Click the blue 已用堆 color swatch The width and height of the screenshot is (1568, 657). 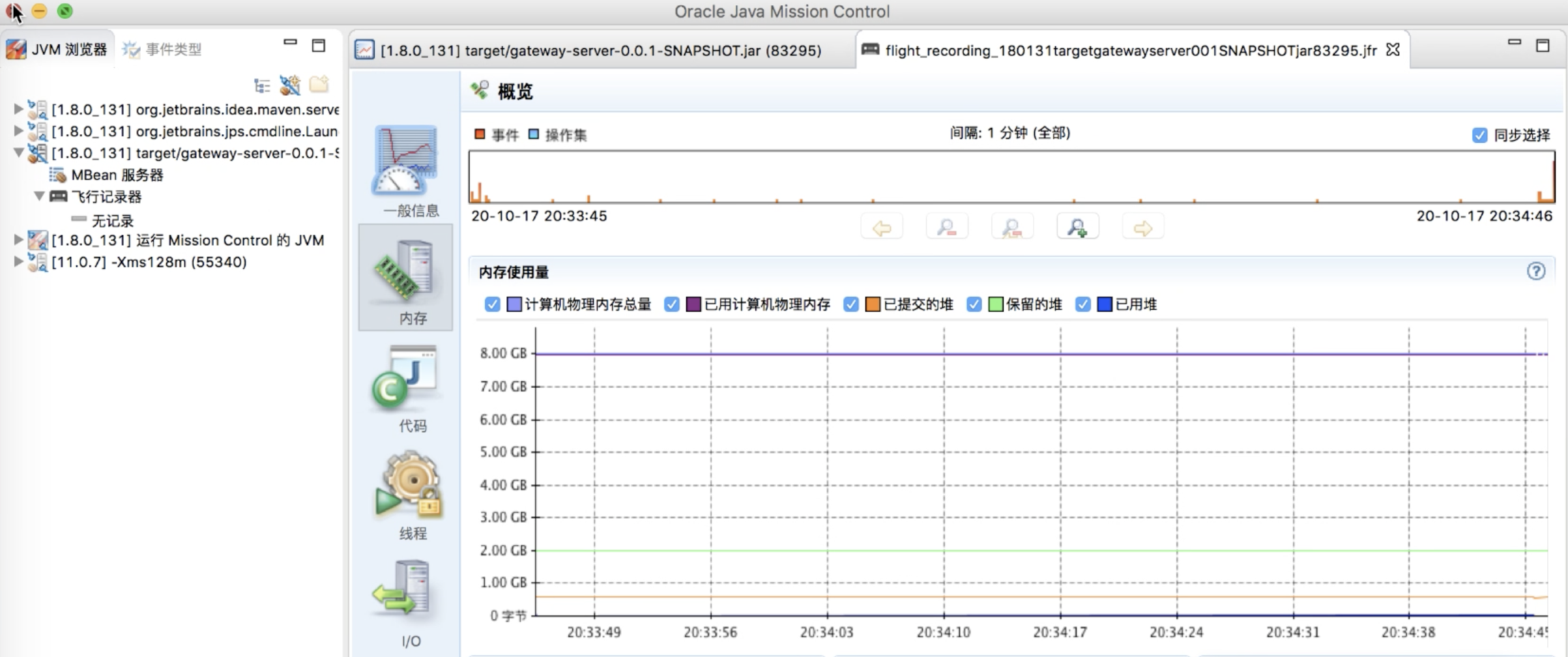1105,304
